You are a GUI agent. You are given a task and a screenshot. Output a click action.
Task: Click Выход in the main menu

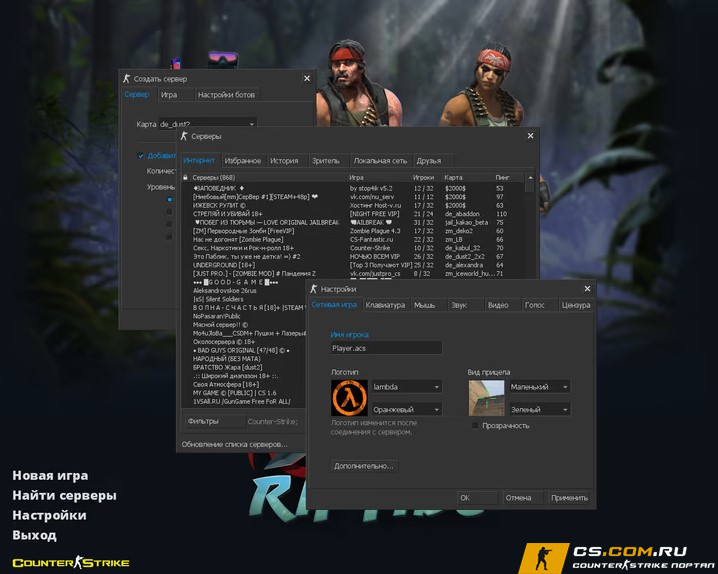coord(35,535)
